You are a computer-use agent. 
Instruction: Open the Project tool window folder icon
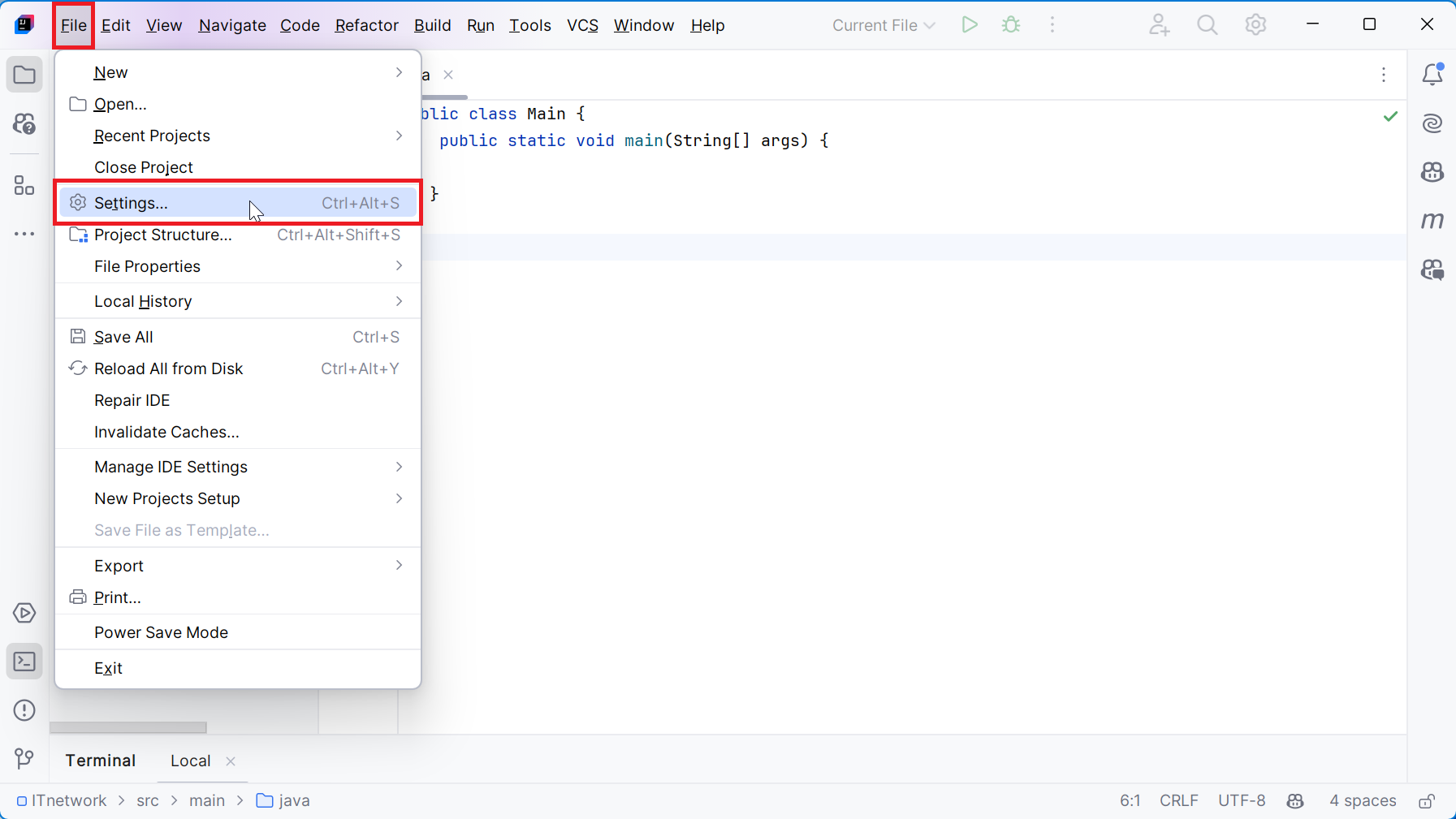coord(24,75)
